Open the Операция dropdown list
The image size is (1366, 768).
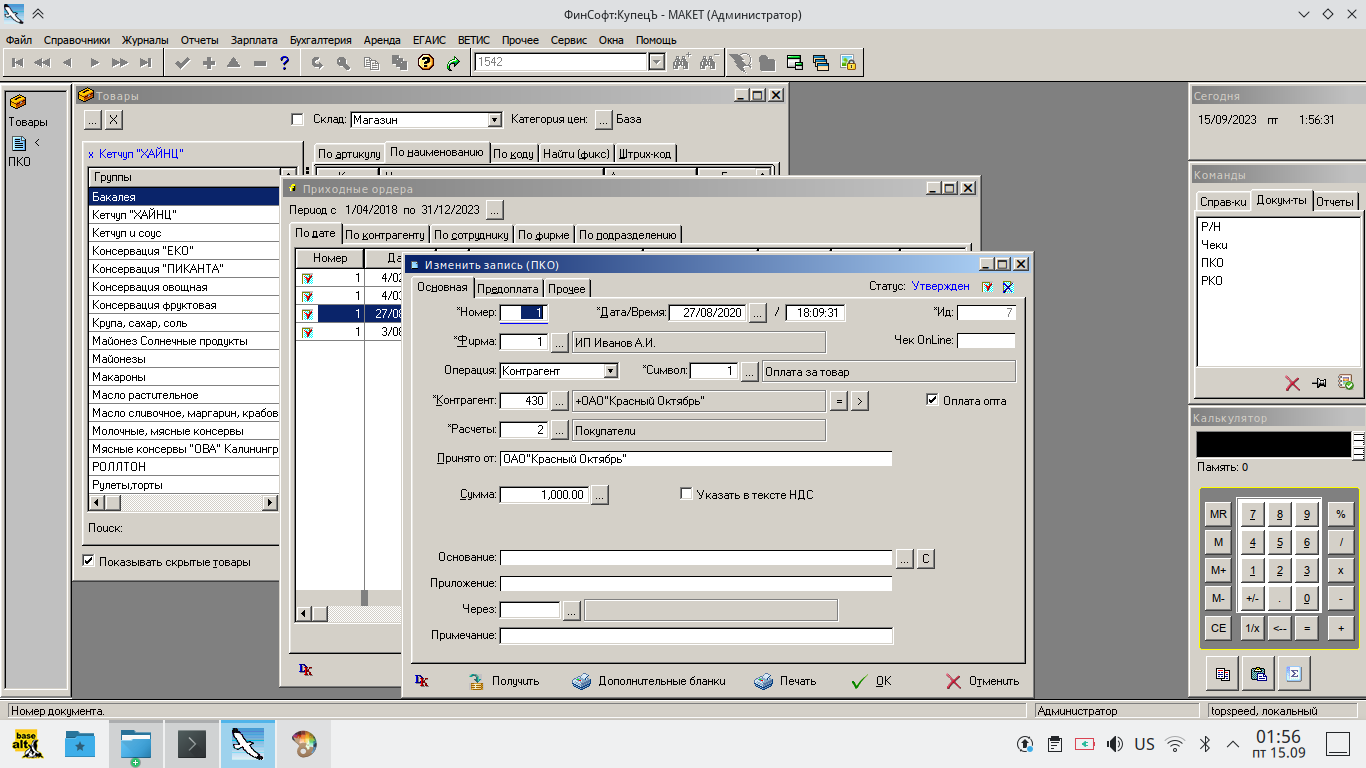tap(611, 371)
